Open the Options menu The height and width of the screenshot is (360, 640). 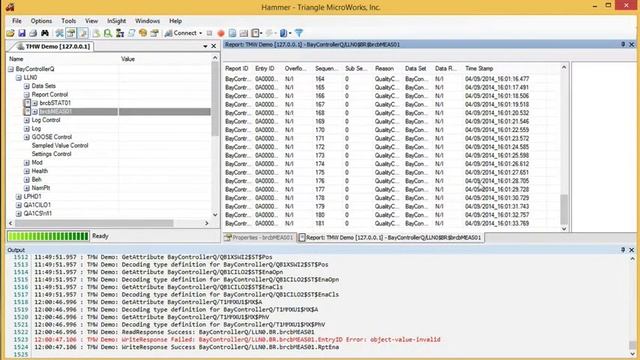tap(41, 21)
